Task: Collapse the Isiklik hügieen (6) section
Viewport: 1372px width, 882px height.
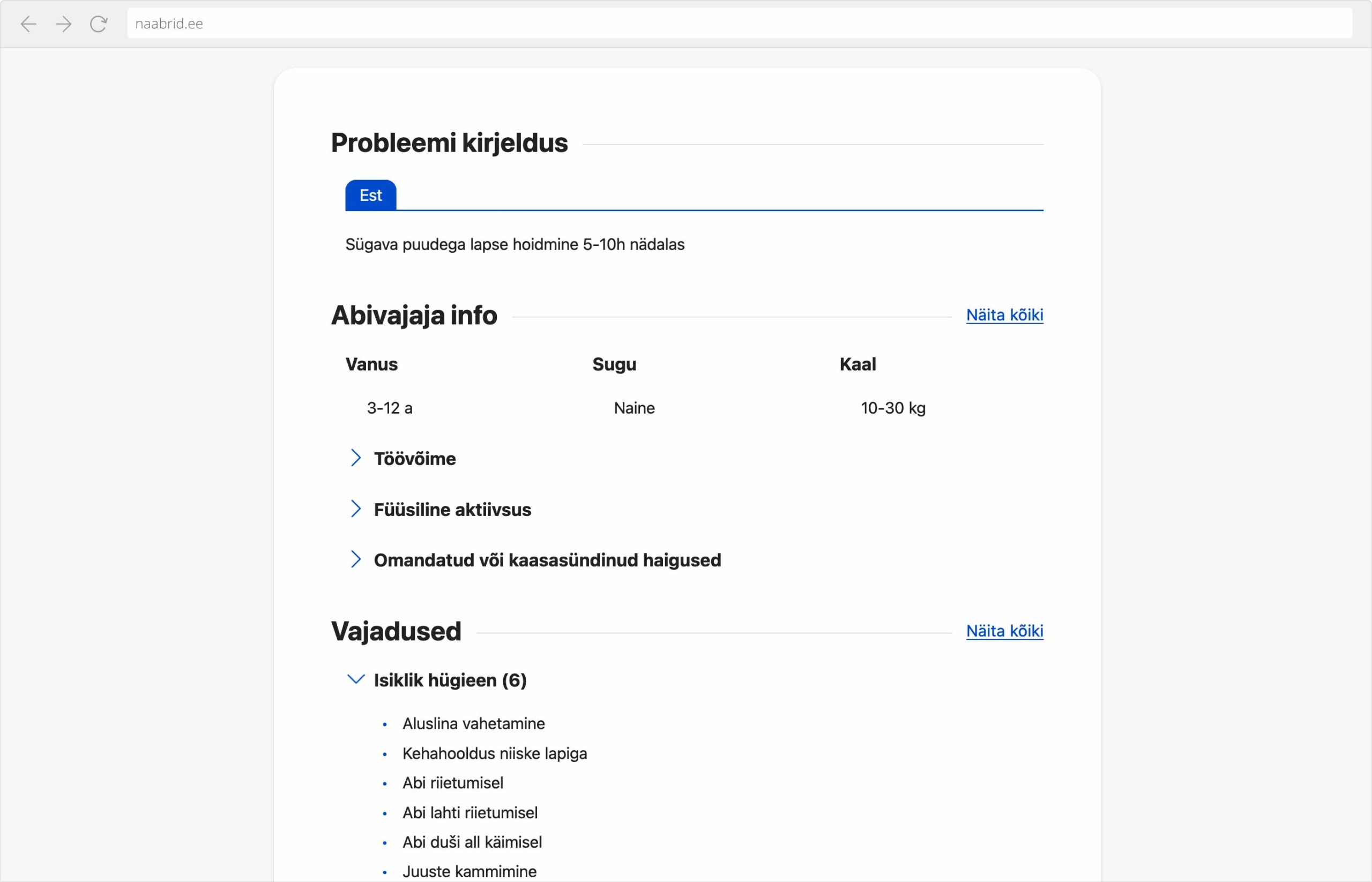Action: [450, 681]
